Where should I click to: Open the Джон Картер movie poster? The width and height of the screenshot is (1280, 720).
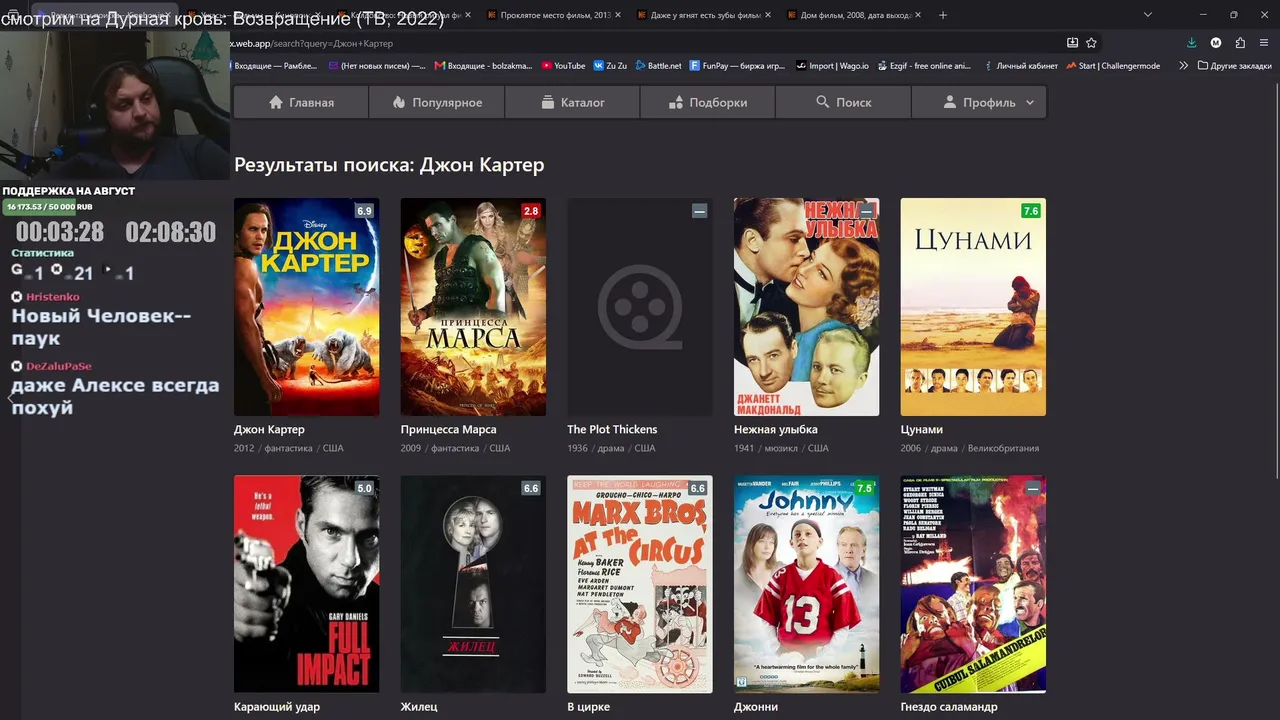[x=306, y=307]
